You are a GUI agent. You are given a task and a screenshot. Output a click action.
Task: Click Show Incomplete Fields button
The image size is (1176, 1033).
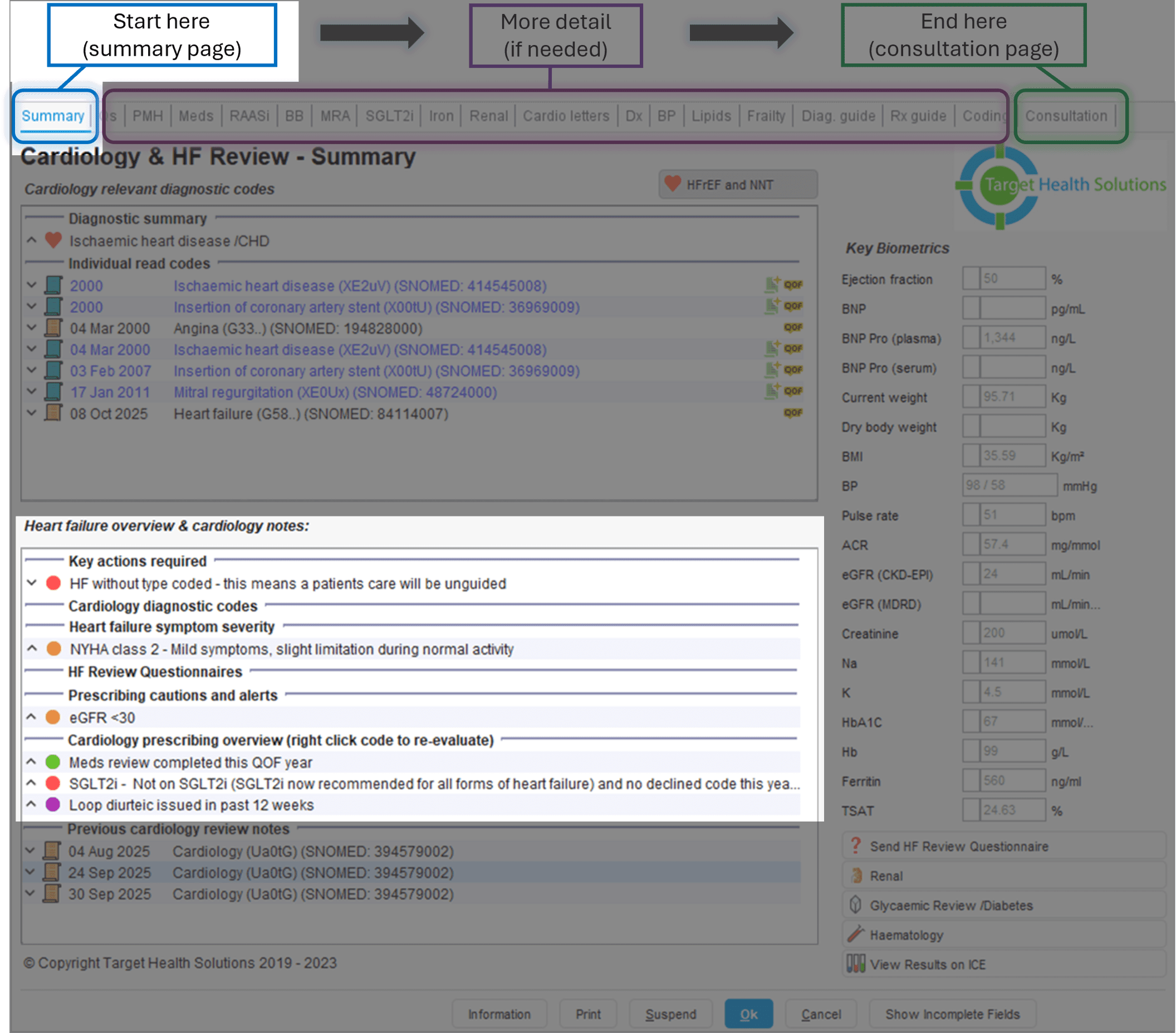[952, 1014]
